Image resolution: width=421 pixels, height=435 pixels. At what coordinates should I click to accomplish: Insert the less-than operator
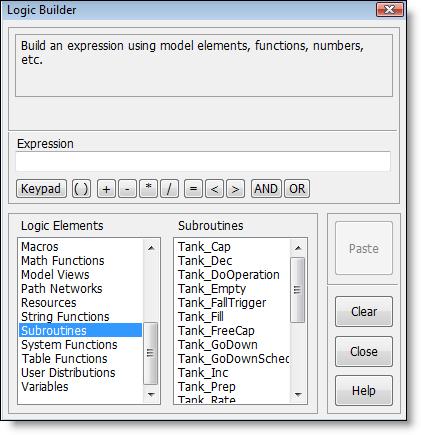215,189
